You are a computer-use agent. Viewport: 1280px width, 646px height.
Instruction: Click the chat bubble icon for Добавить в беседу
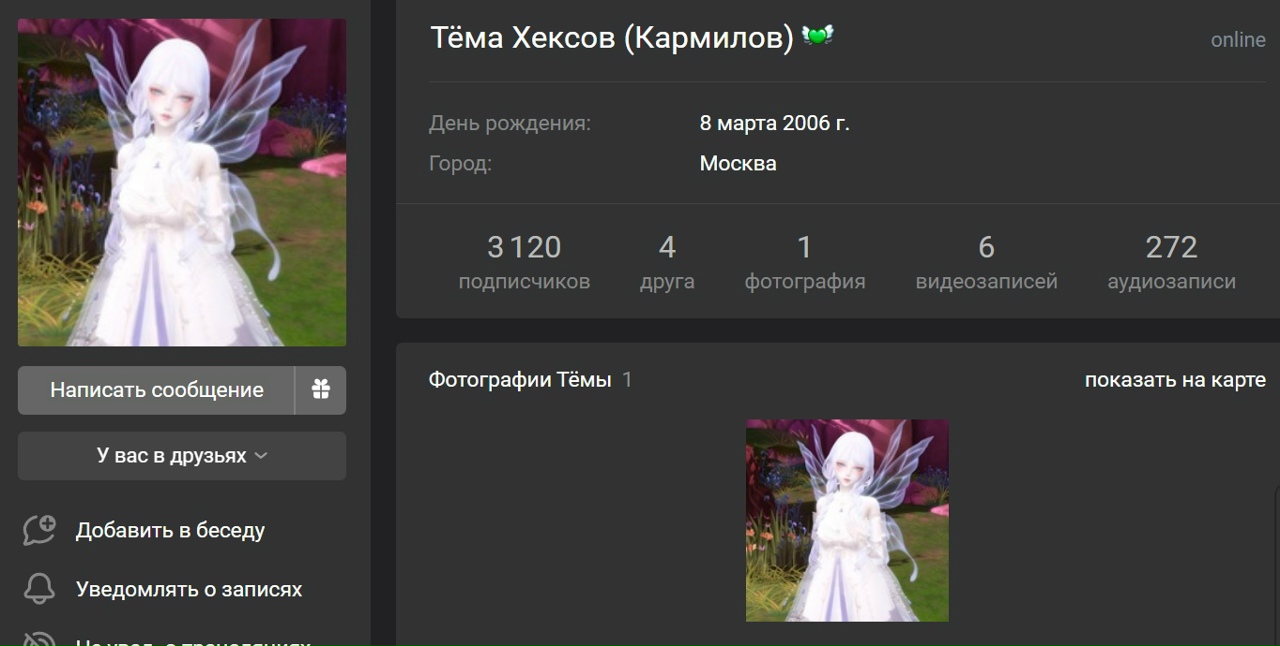[40, 530]
